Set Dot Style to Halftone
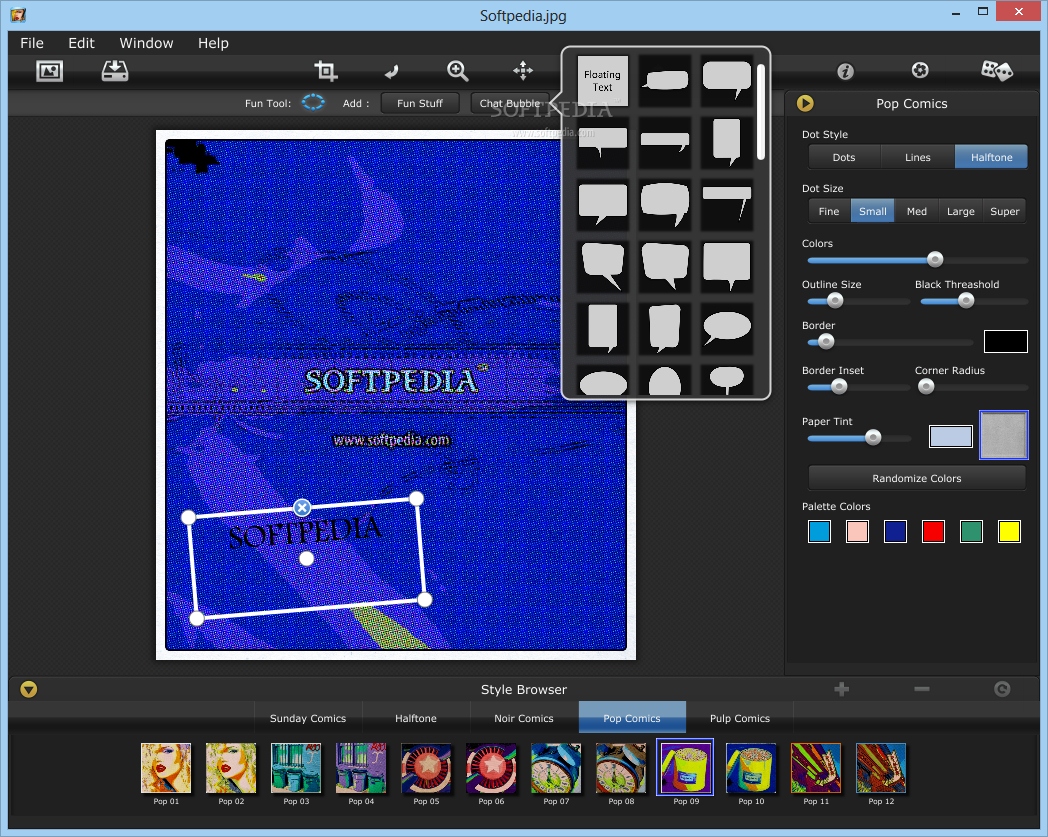The height and width of the screenshot is (837, 1048). click(x=991, y=157)
